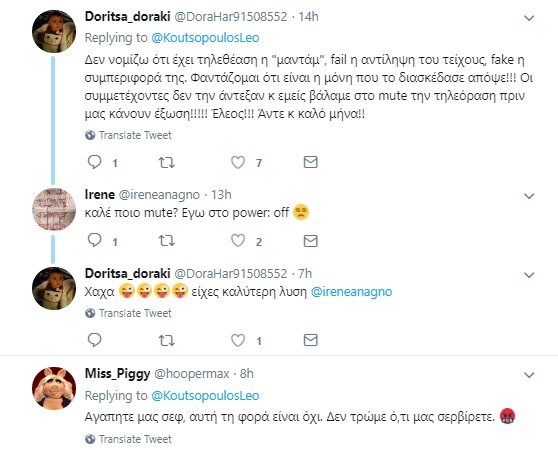This screenshot has height=450, width=558.
Task: Retweet the Χαχα tweet from Doritsa_doraki
Action: coord(166,340)
